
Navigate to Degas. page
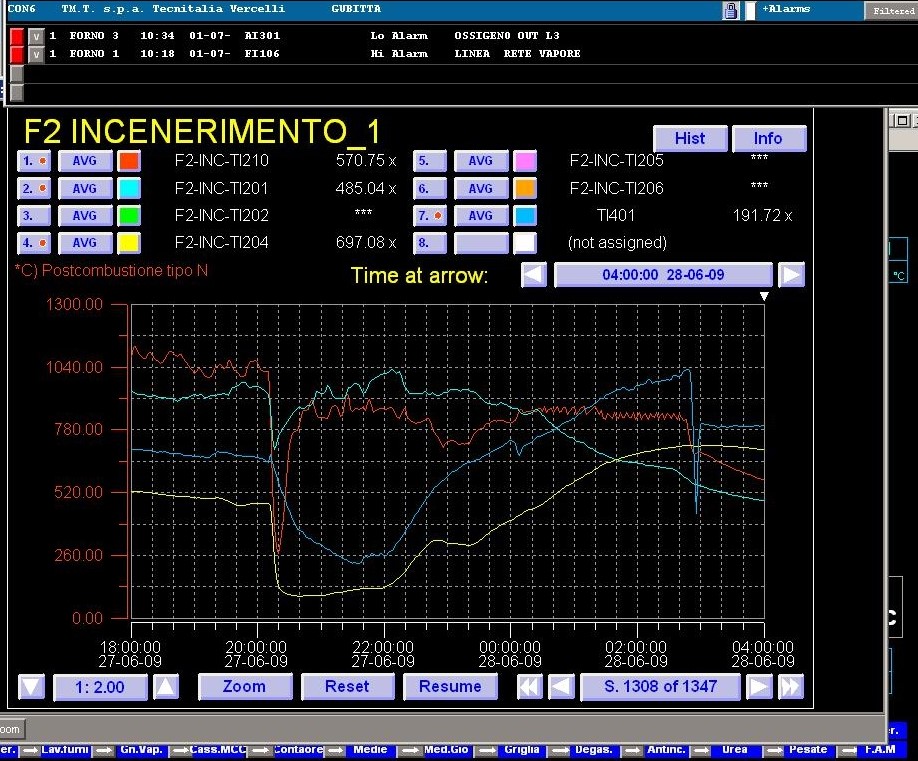(594, 749)
